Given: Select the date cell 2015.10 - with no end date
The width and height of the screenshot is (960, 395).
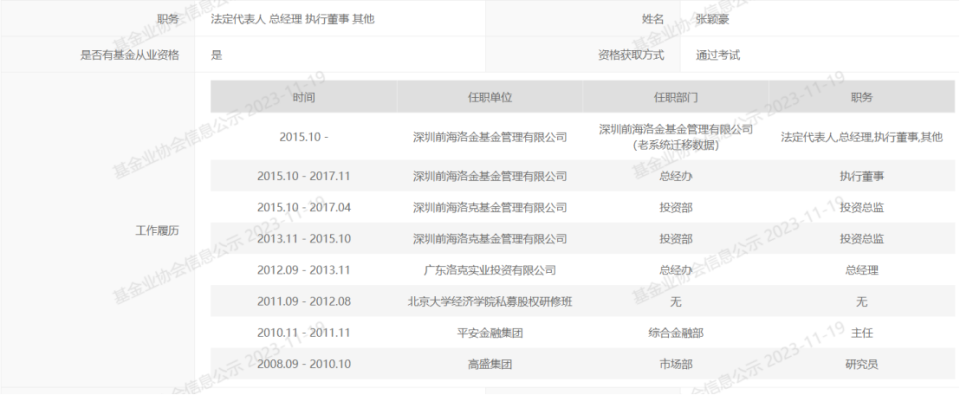Looking at the screenshot, I should click(x=304, y=137).
